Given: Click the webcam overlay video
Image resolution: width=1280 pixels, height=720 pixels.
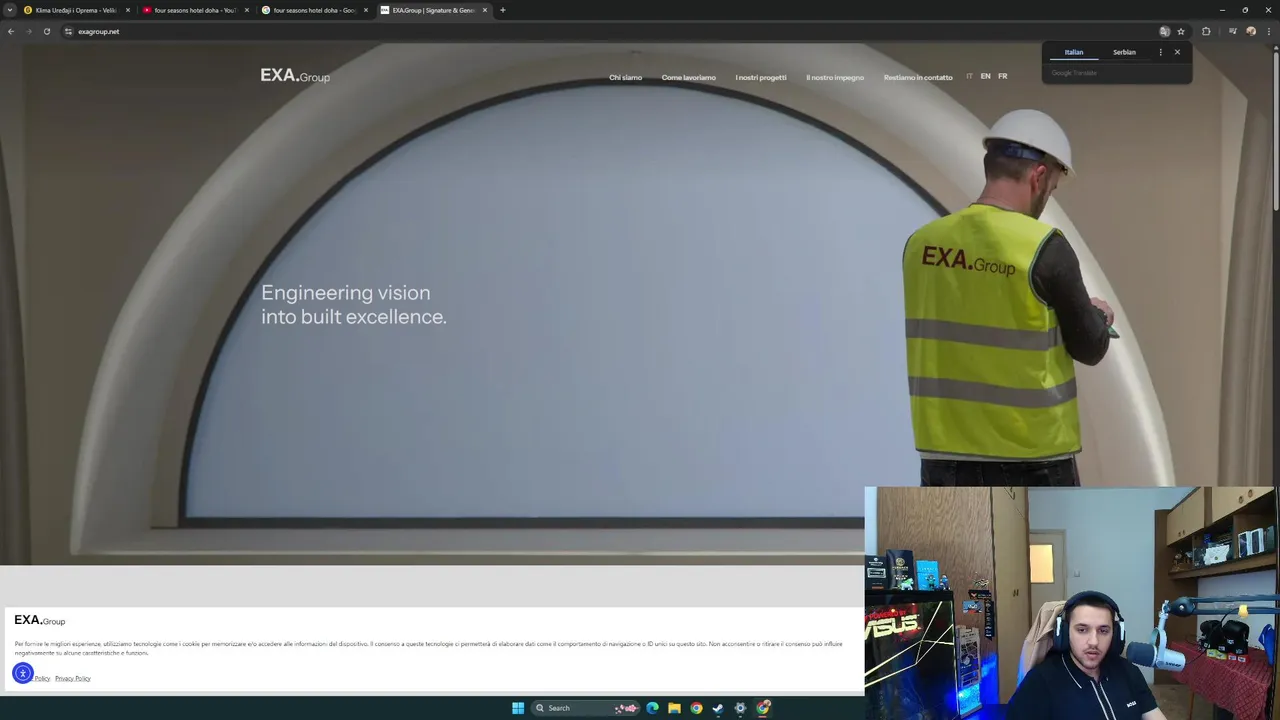Looking at the screenshot, I should click(1072, 603).
